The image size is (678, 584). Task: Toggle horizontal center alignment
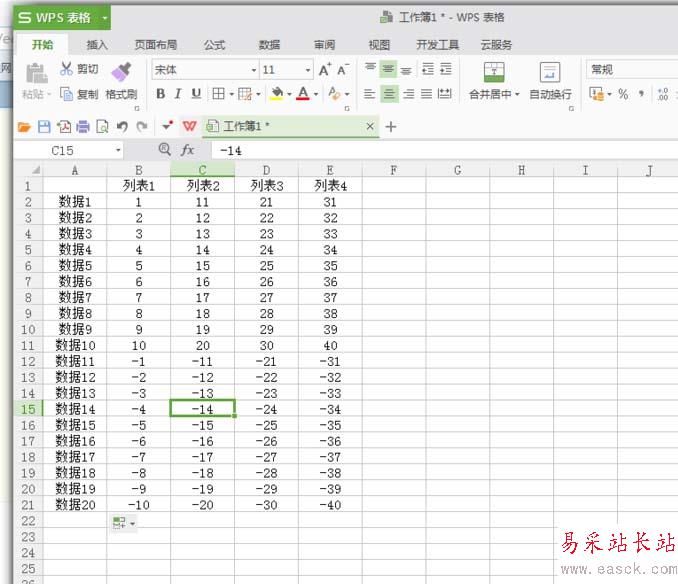tap(389, 94)
